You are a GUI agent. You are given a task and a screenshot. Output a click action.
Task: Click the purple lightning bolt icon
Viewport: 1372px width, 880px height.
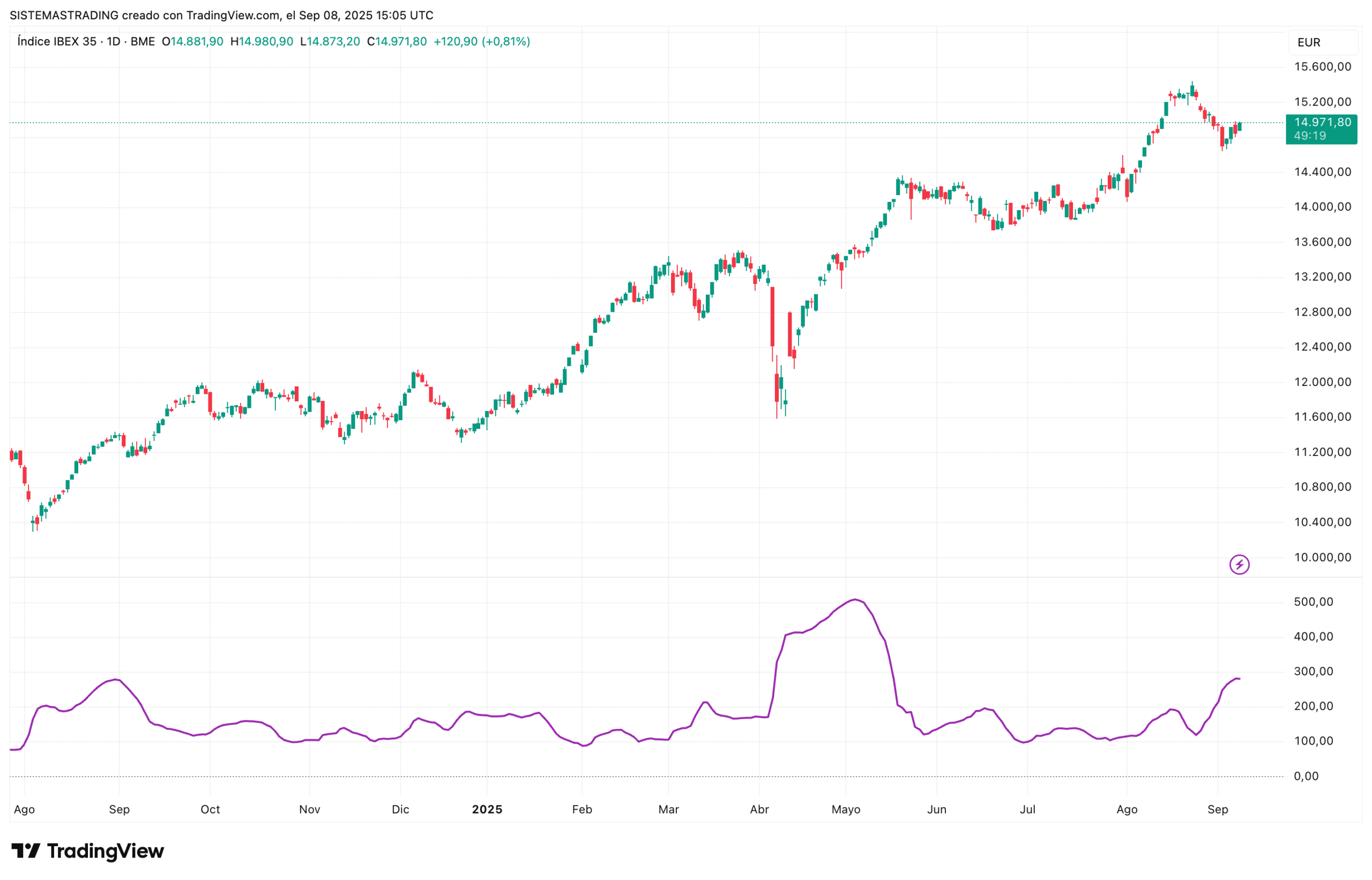pyautogui.click(x=1239, y=564)
